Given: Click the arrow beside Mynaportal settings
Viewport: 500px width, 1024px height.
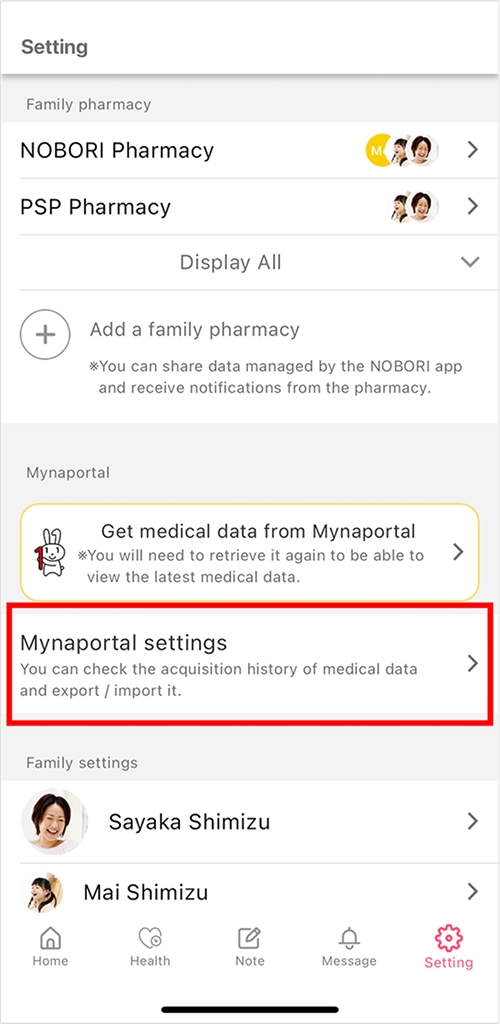Looking at the screenshot, I should click(473, 664).
